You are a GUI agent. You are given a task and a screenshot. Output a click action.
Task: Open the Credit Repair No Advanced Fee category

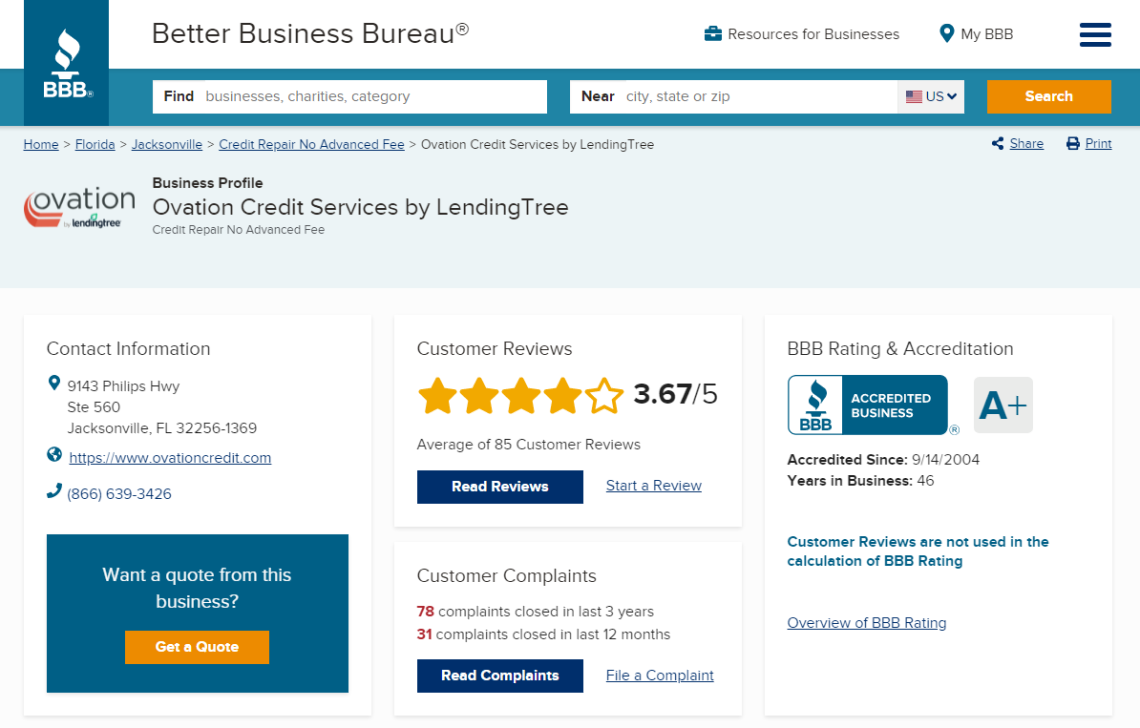click(x=311, y=144)
